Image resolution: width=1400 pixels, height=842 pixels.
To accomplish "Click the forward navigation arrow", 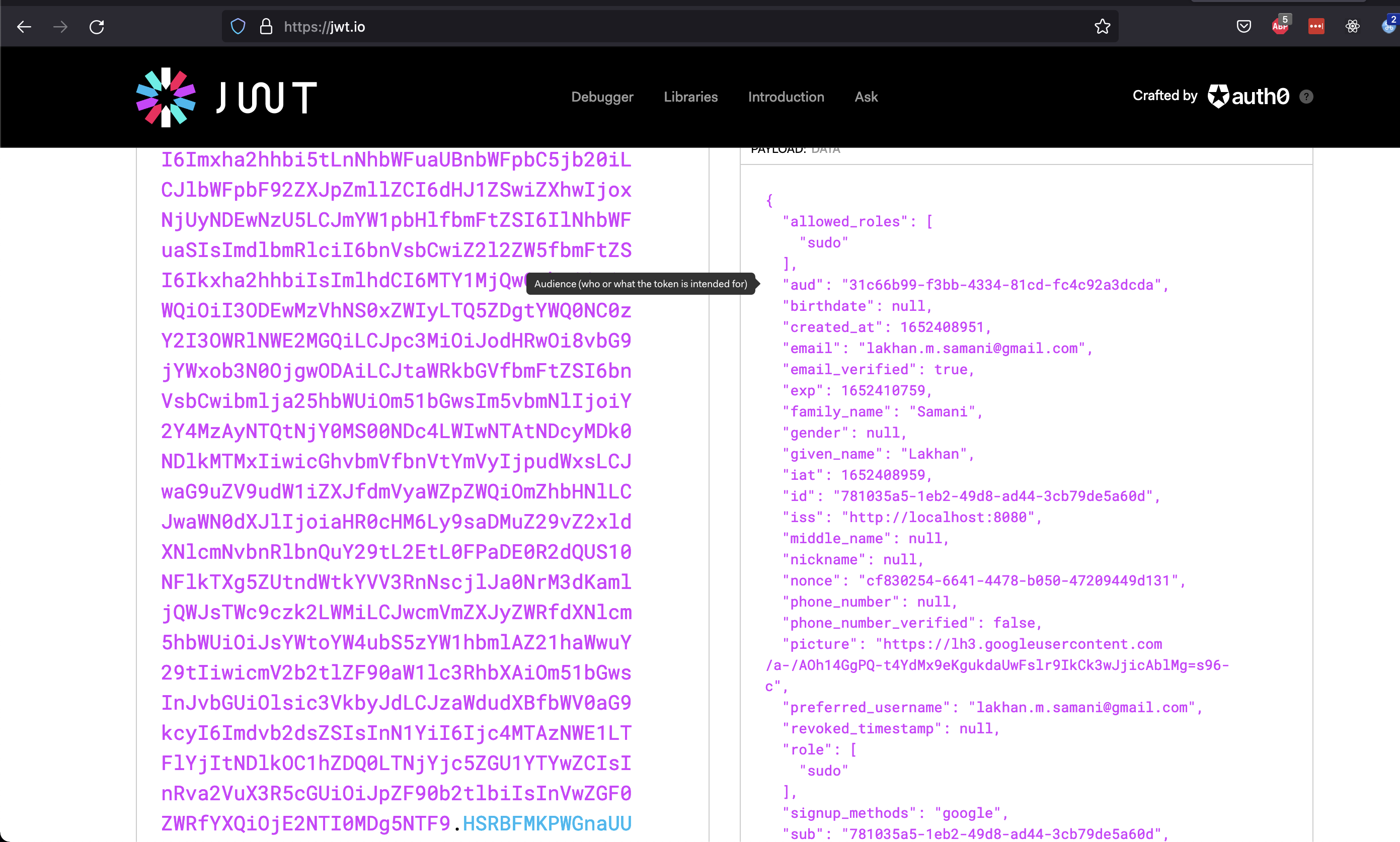I will coord(60,27).
